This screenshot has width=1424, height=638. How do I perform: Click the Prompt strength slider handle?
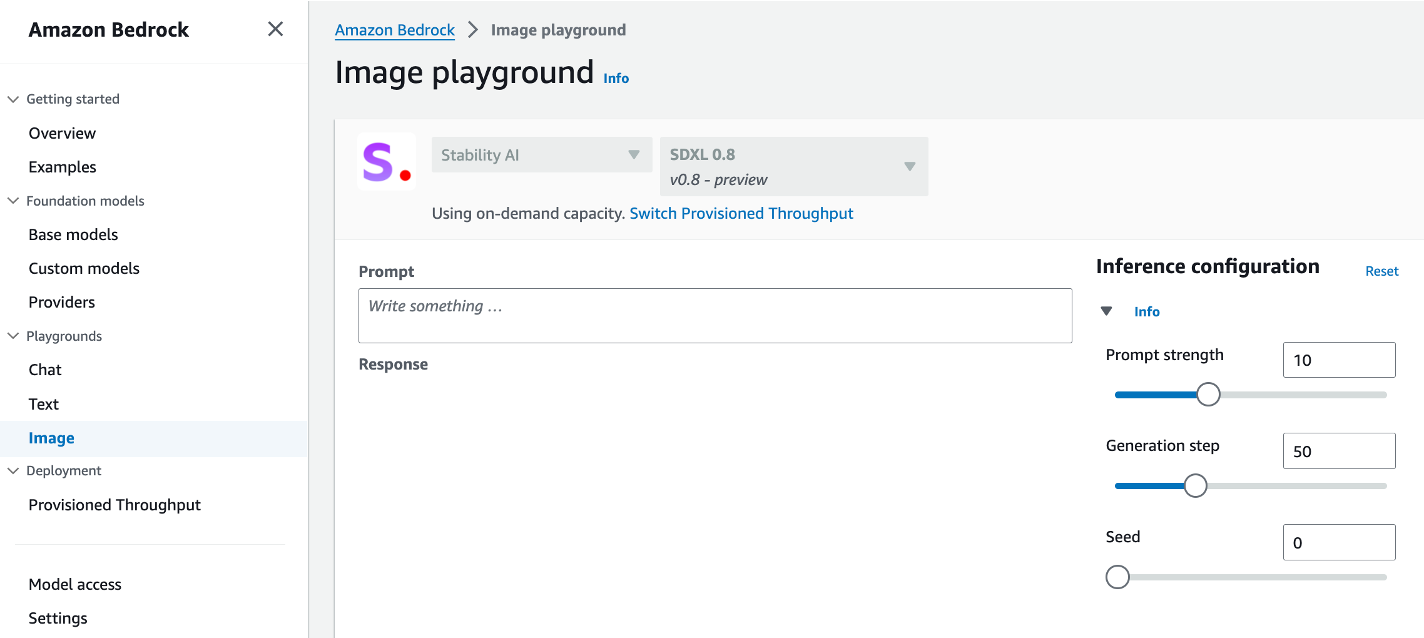pyautogui.click(x=1208, y=395)
